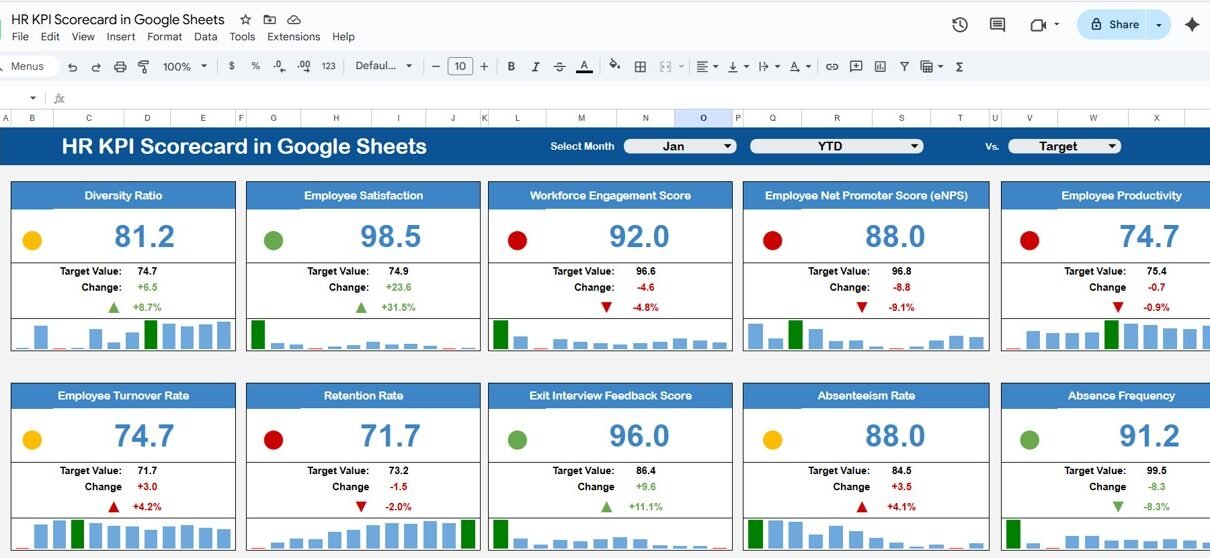Click the print icon in toolbar
This screenshot has height=558, width=1210.
[x=120, y=67]
